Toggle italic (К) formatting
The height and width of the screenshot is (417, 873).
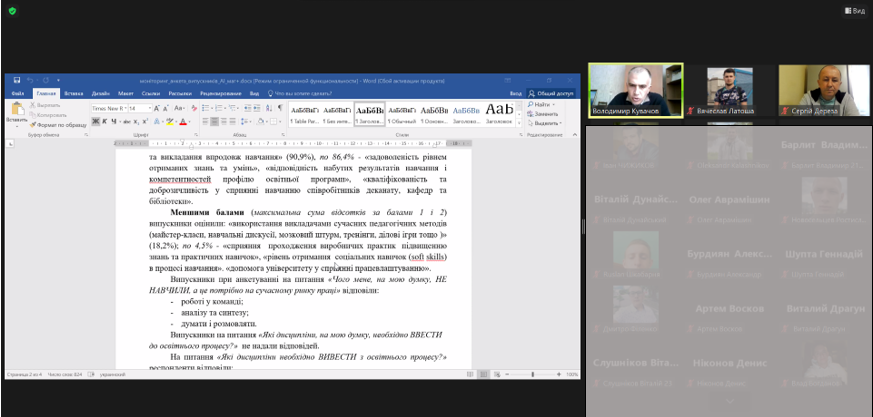pos(103,121)
